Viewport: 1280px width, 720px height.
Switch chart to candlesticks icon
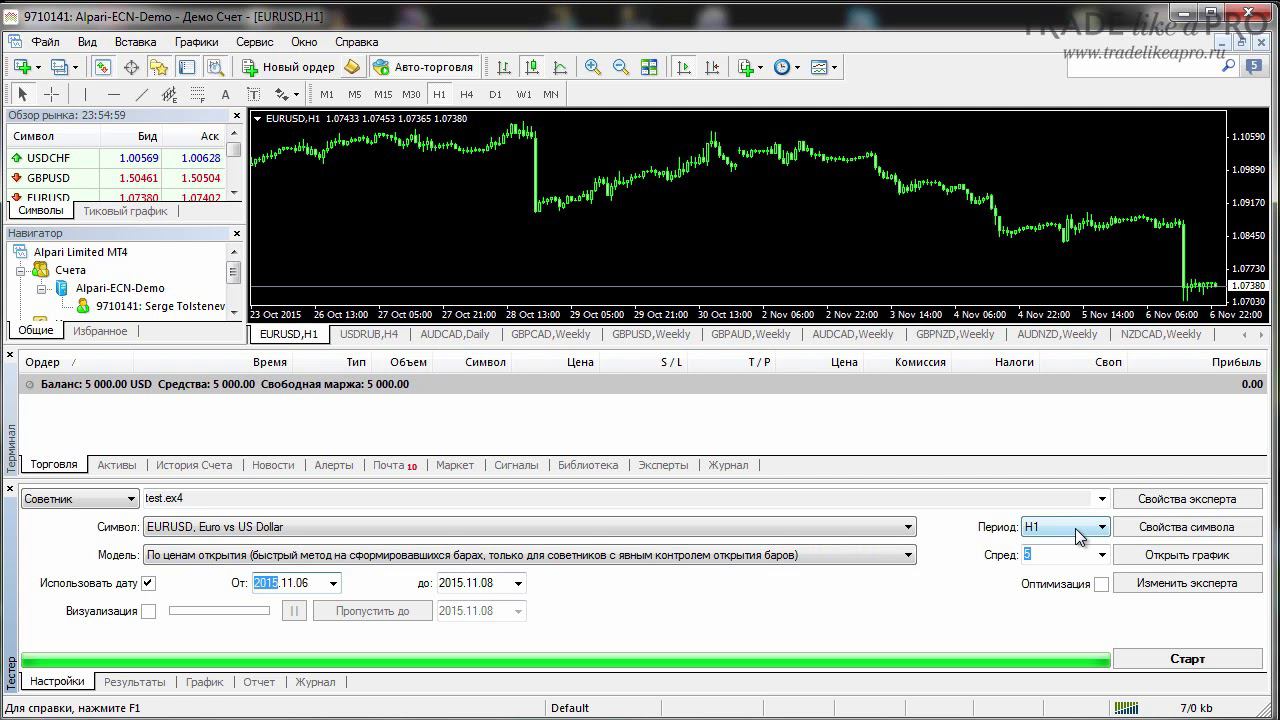click(532, 67)
